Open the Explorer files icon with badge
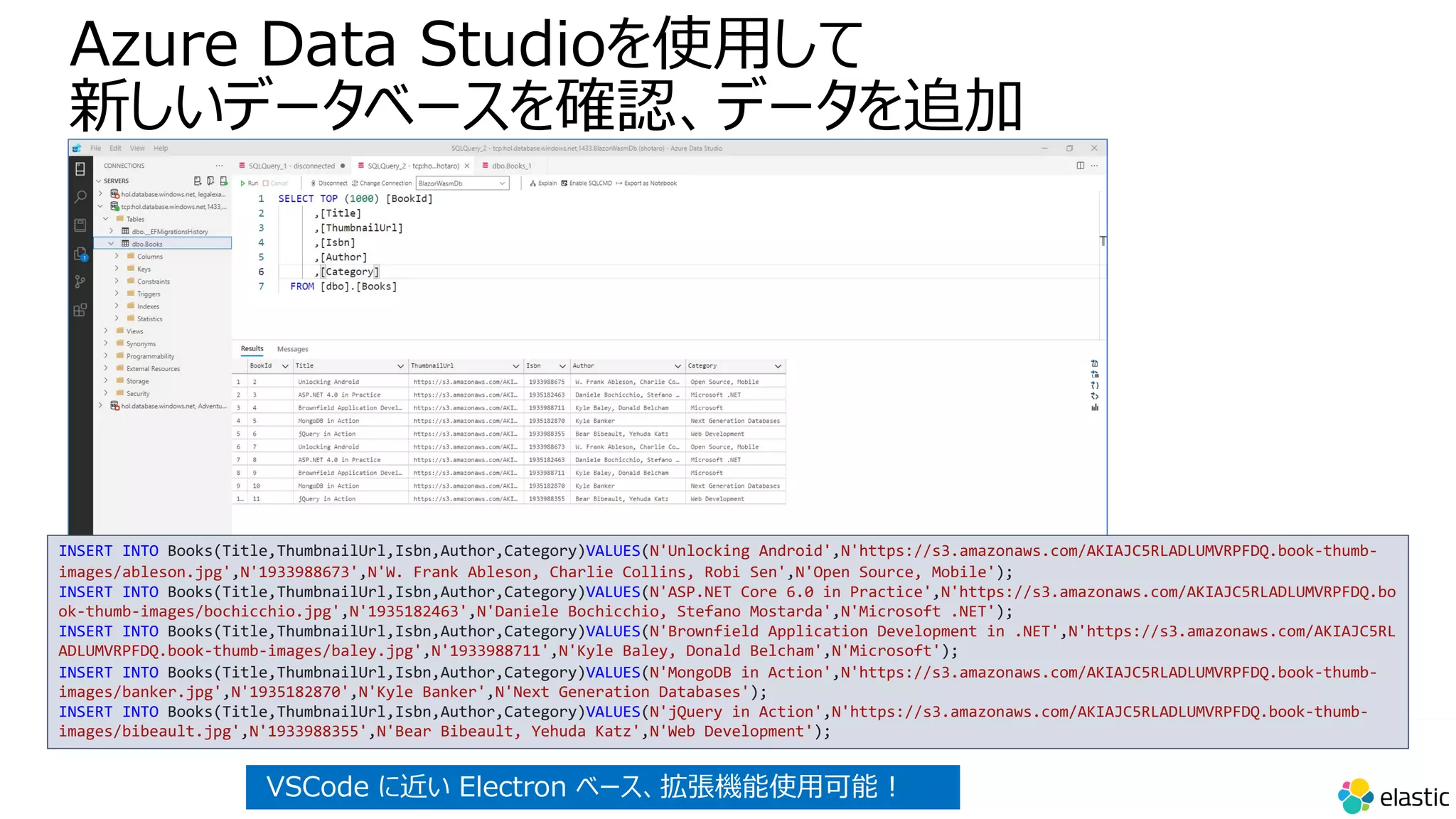Viewport: 1456px width, 819px height. [80, 254]
